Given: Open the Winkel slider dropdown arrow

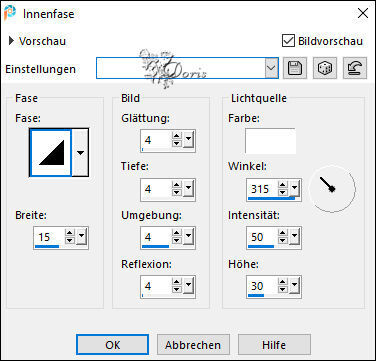Looking at the screenshot, I should click(295, 189).
